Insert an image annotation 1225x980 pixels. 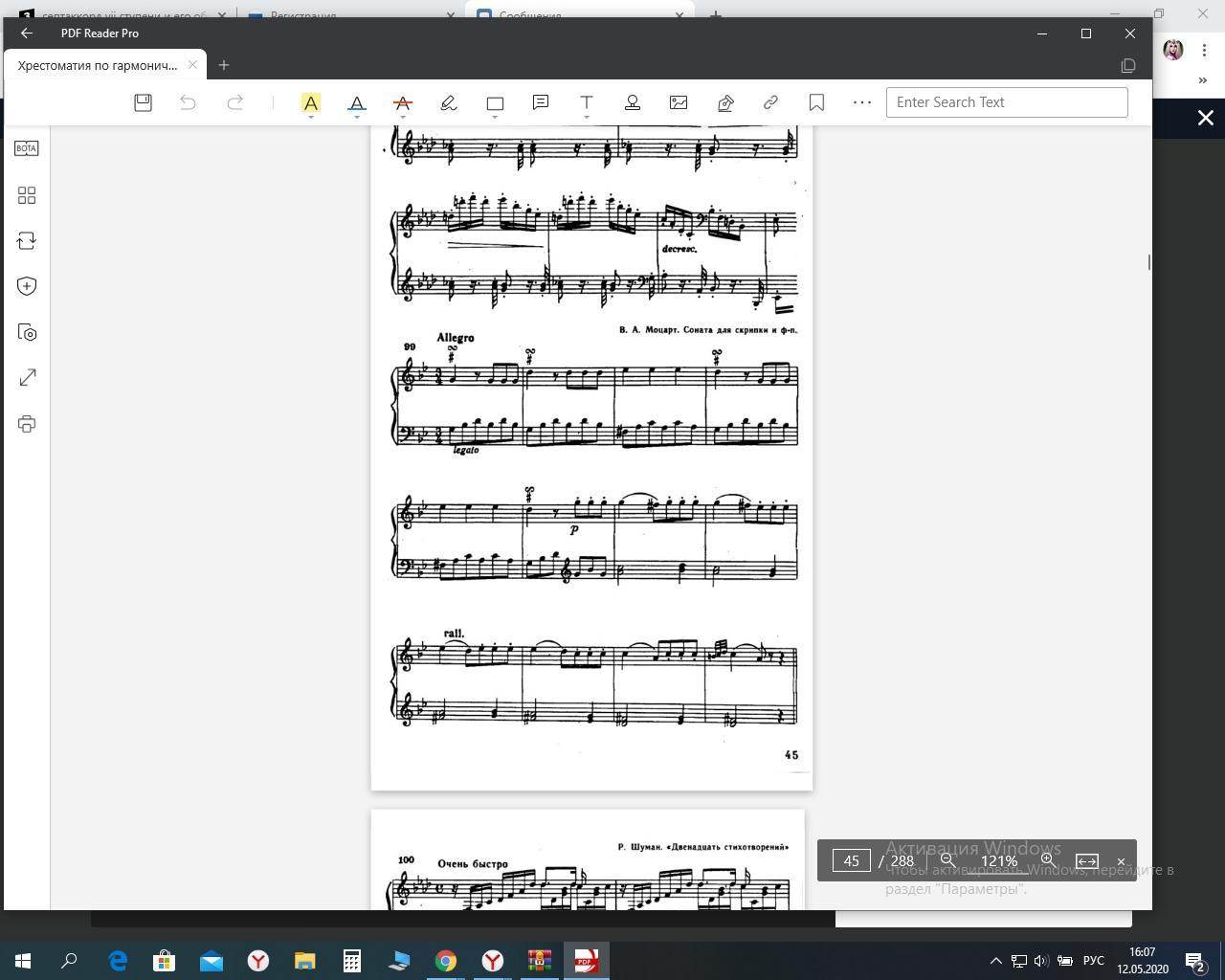coord(679,102)
